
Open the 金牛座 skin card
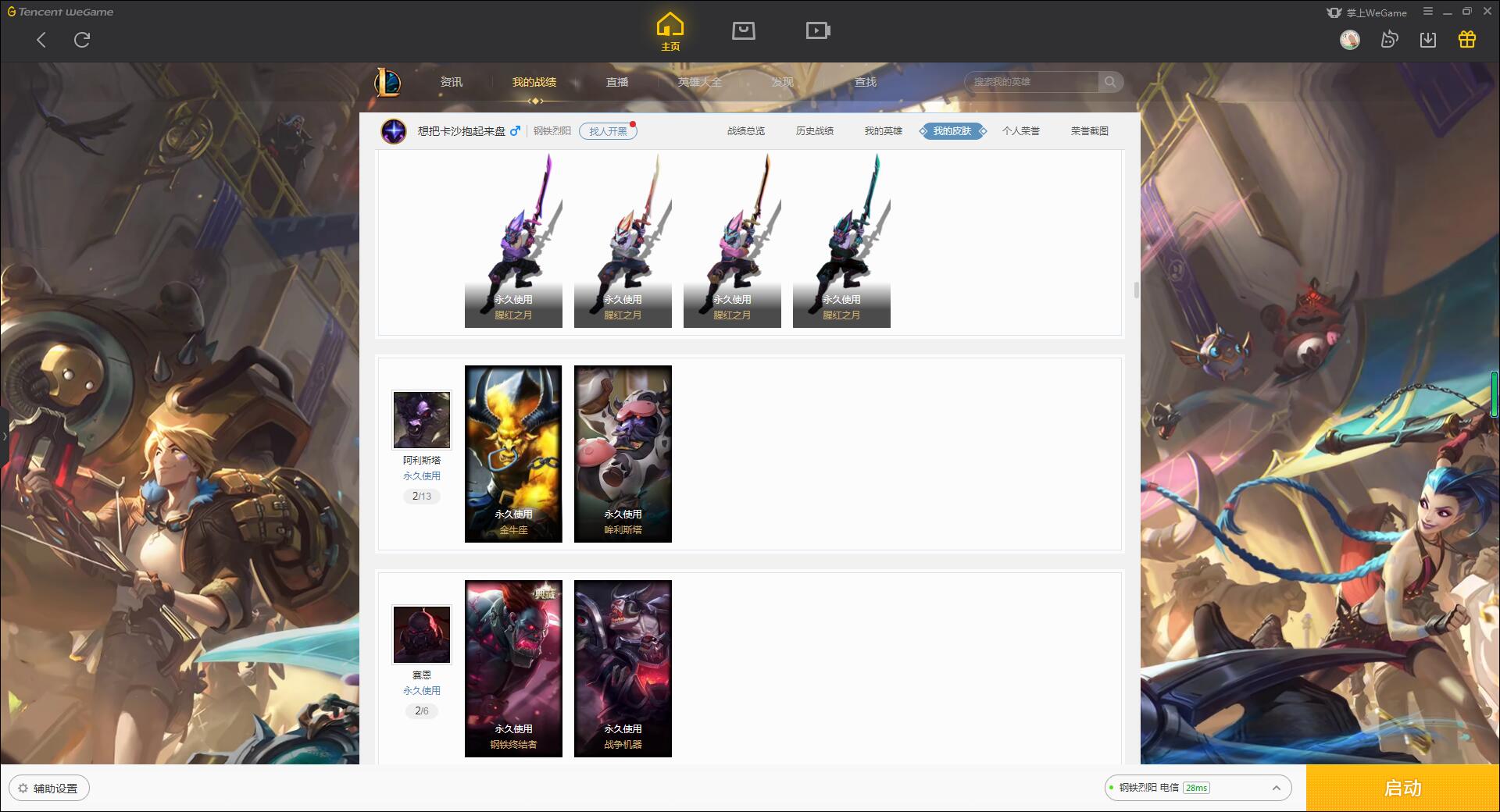click(513, 454)
